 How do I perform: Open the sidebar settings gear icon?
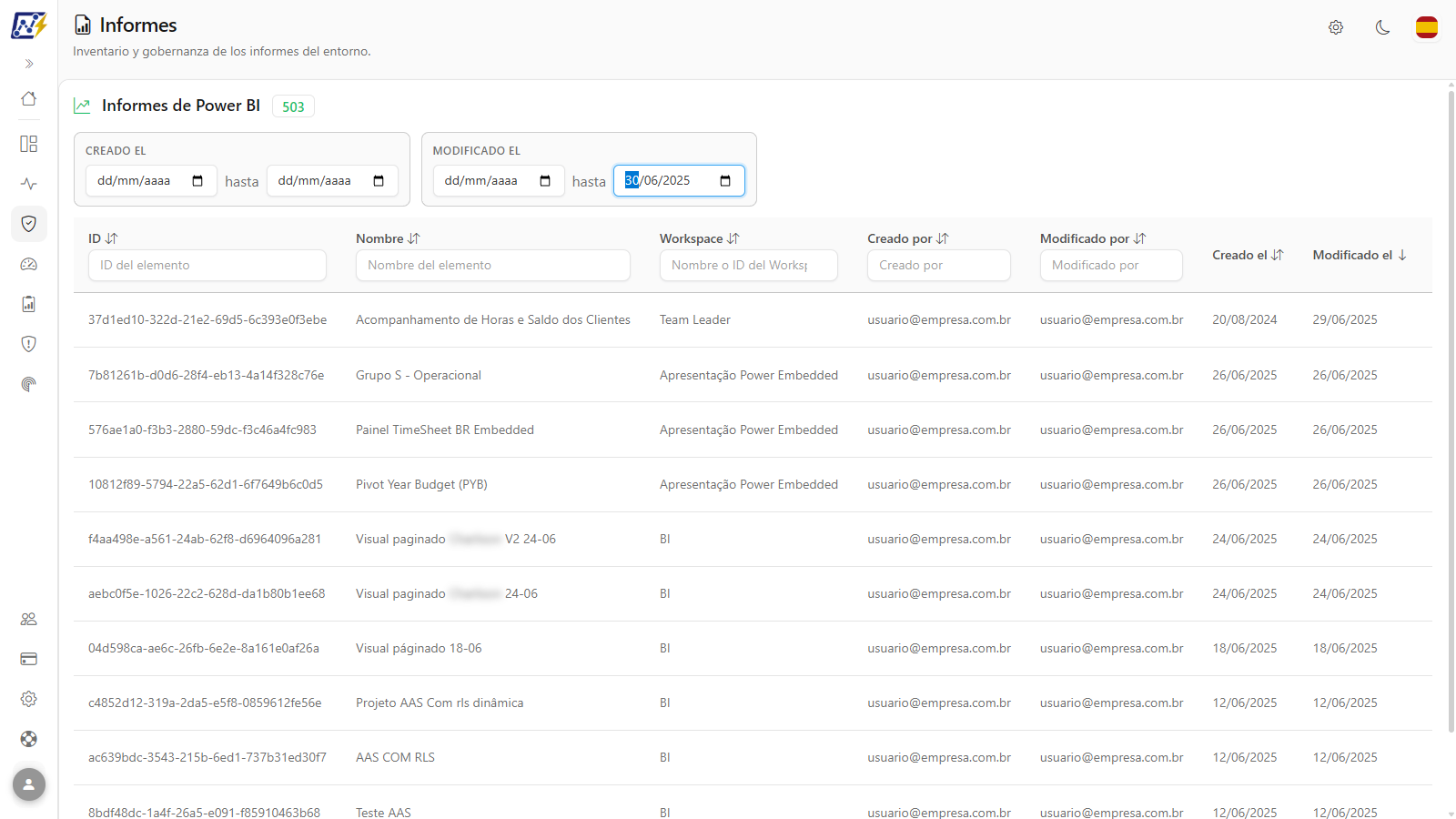(29, 699)
